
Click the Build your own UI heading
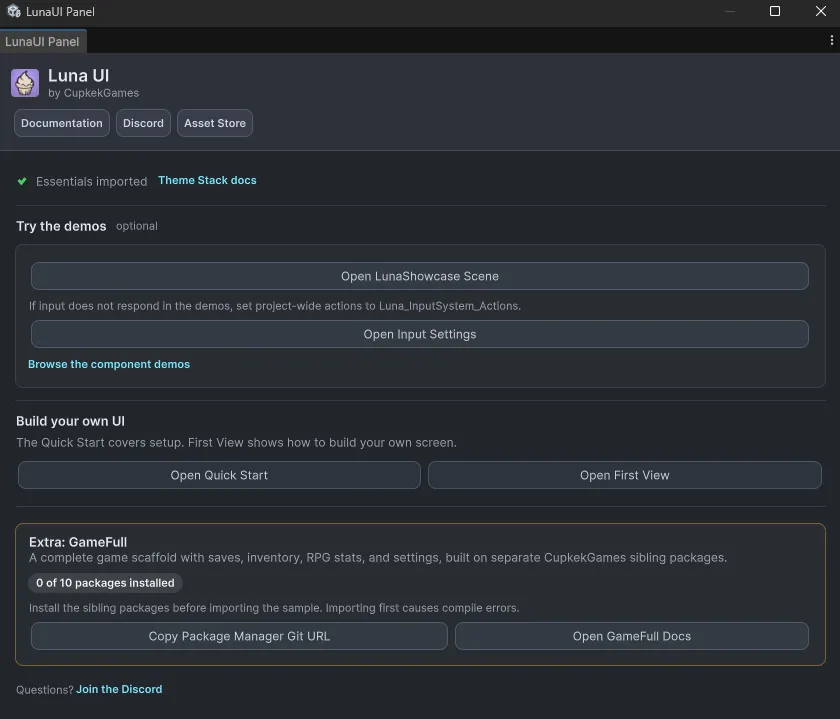70,421
